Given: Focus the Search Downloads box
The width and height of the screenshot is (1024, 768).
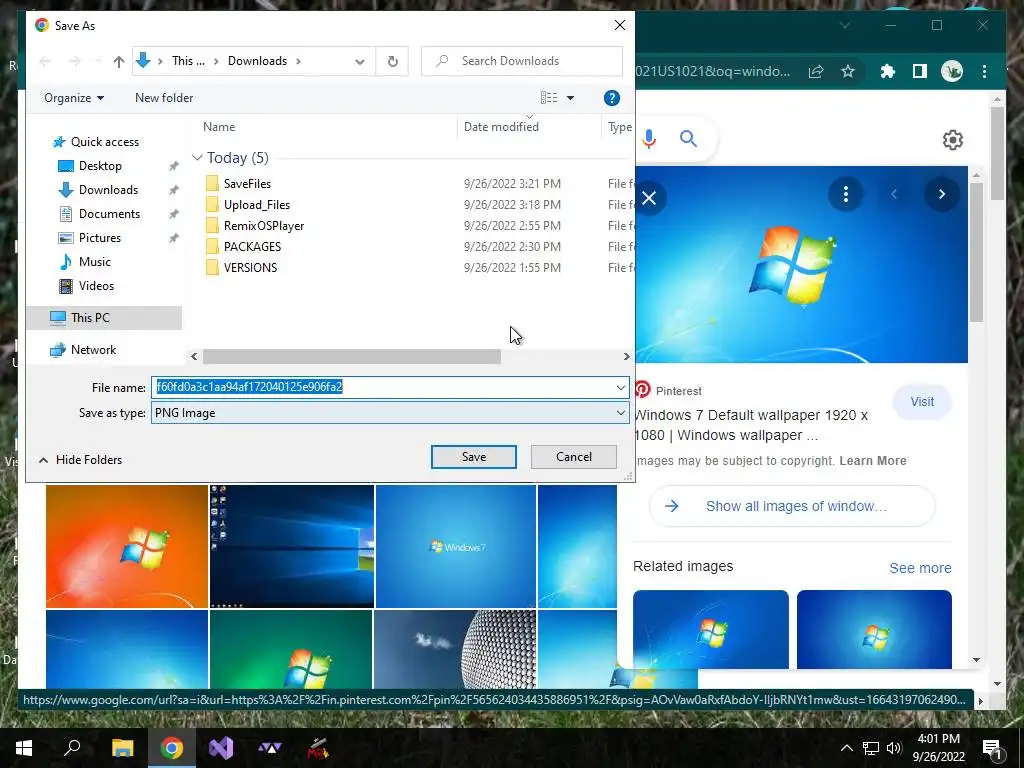Looking at the screenshot, I should pos(522,61).
